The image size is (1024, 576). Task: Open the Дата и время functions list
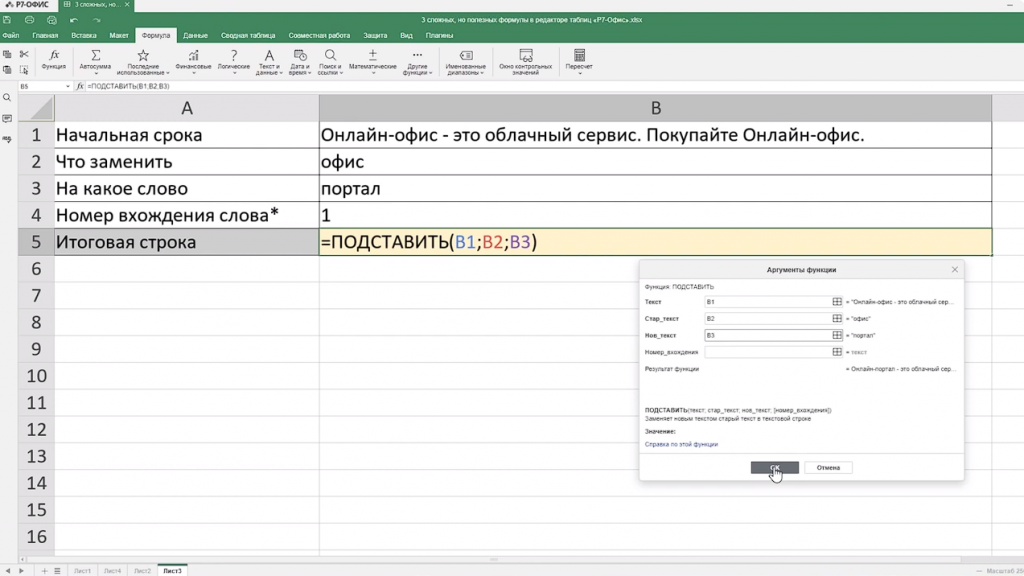click(x=300, y=61)
